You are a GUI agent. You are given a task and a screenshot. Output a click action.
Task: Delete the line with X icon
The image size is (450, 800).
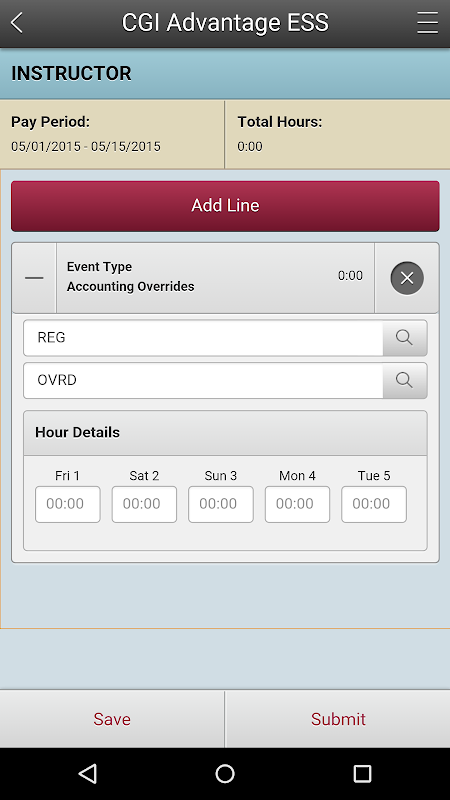(407, 278)
